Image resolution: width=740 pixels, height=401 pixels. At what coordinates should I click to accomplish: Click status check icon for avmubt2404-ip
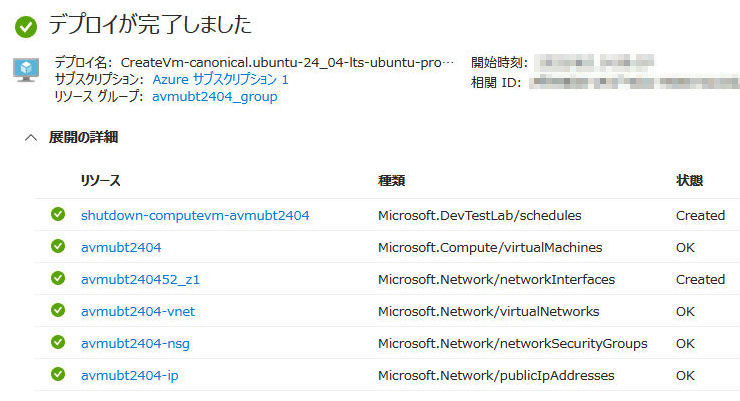(58, 375)
